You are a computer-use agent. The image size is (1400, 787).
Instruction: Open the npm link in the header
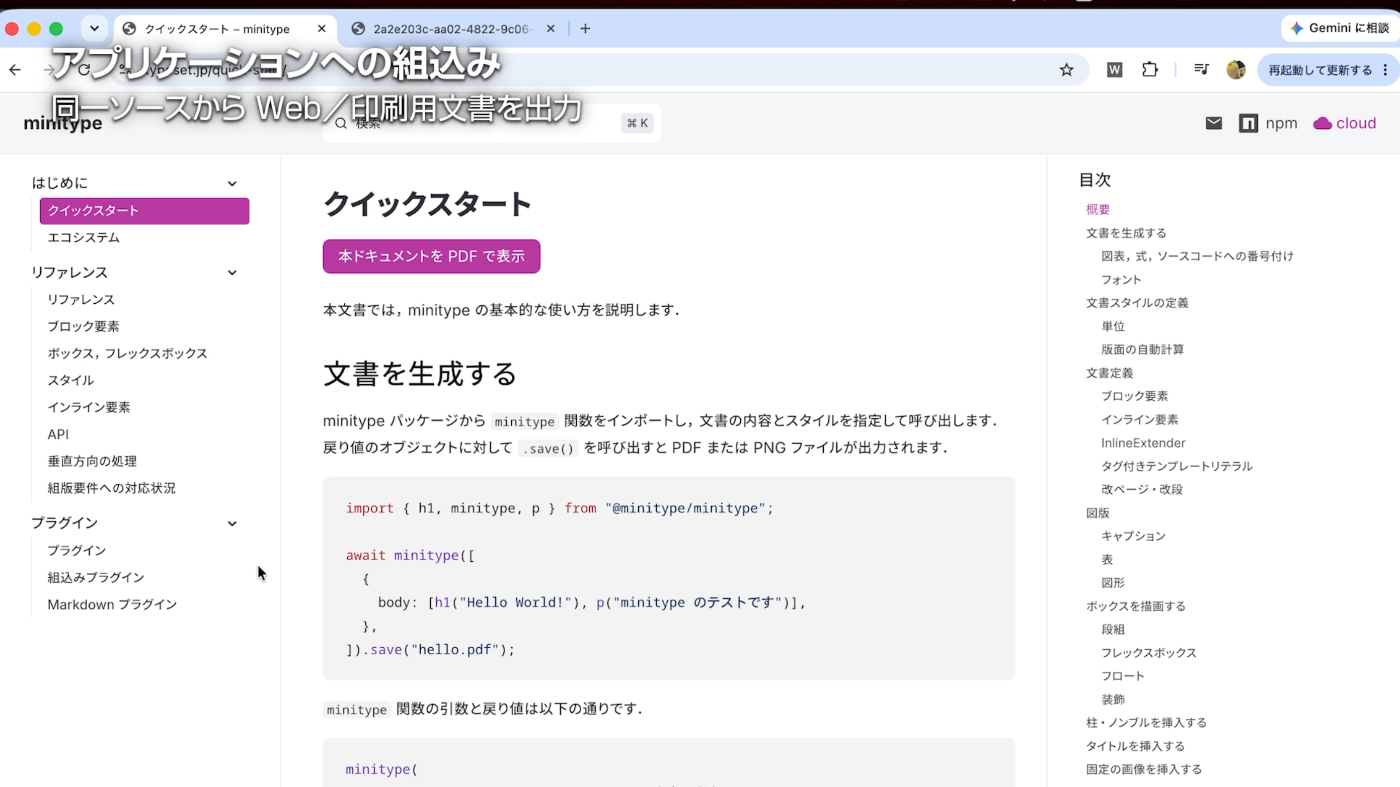tap(1268, 123)
